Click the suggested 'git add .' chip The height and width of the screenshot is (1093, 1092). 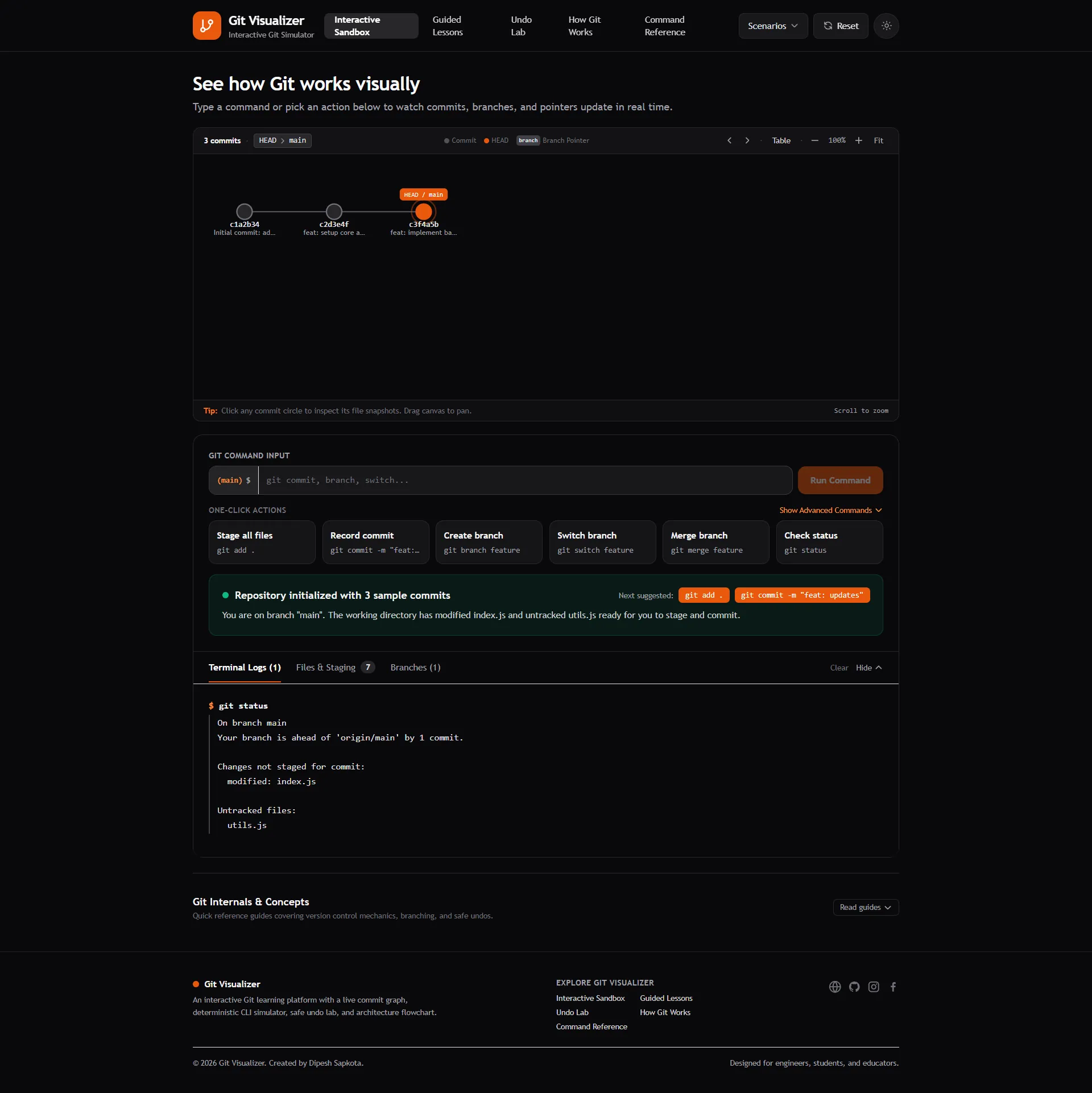click(704, 595)
